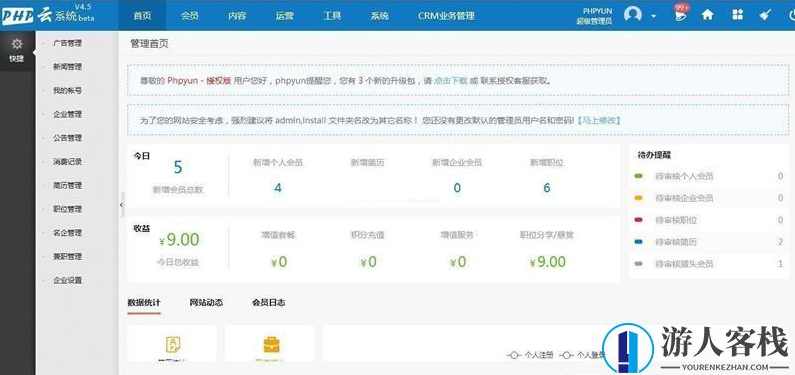
Task: Open the CRM业务管理 top menu
Action: point(446,16)
